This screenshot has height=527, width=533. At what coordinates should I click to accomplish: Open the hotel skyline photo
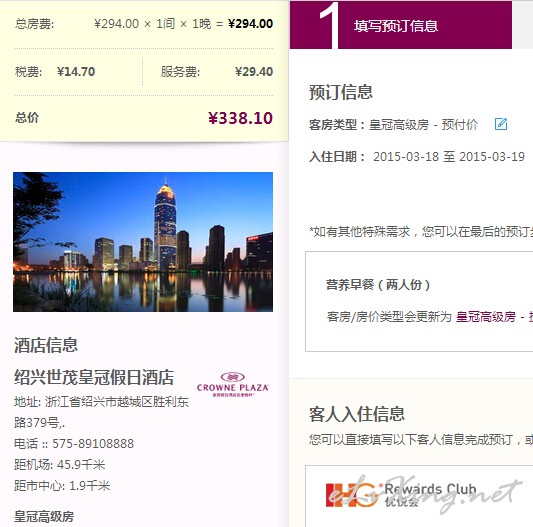(143, 242)
